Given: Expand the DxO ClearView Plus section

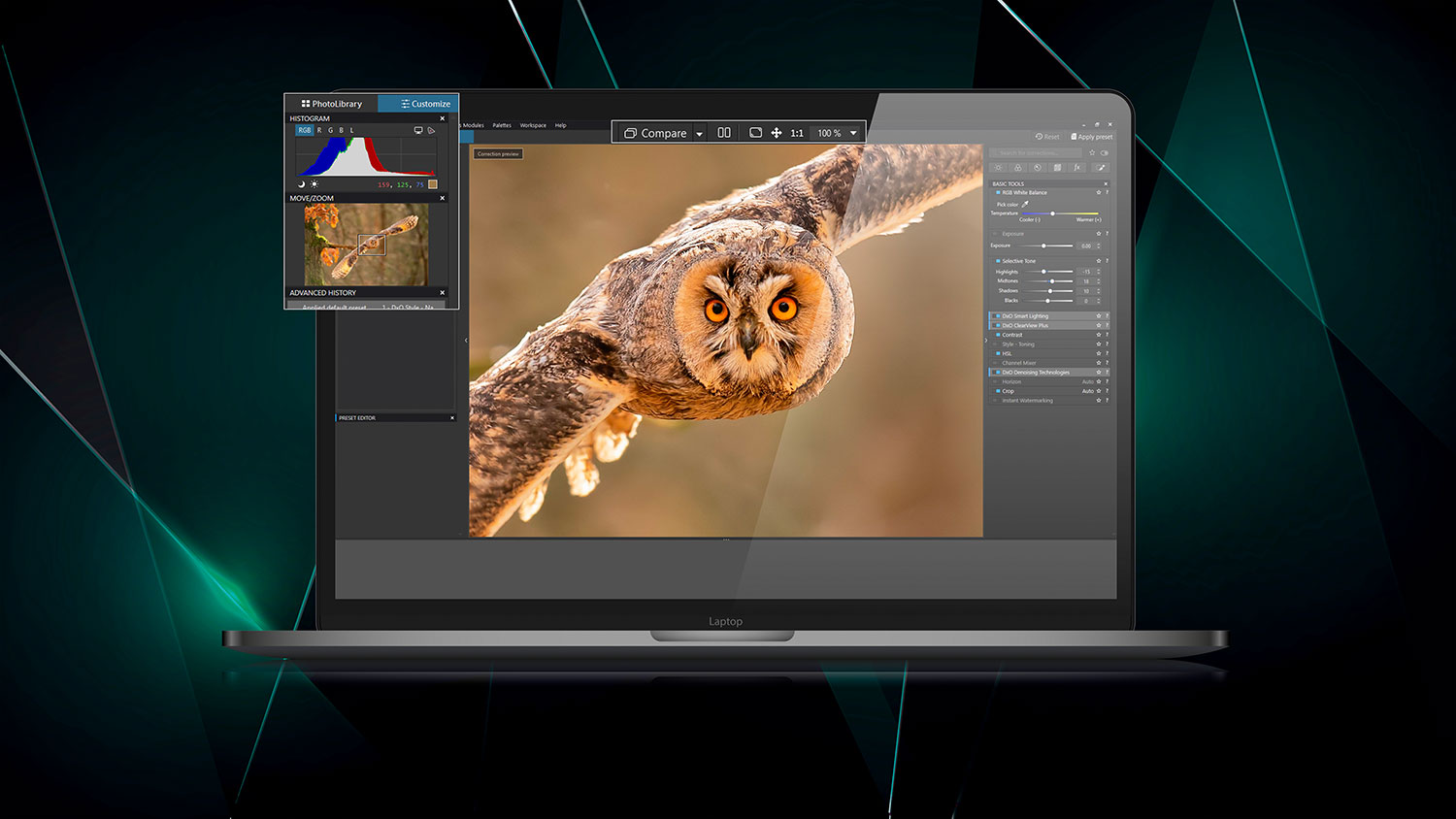Looking at the screenshot, I should [1048, 325].
